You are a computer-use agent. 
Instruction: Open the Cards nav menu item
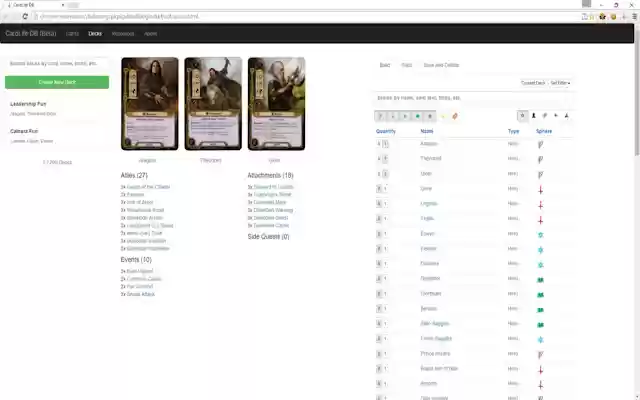click(72, 34)
